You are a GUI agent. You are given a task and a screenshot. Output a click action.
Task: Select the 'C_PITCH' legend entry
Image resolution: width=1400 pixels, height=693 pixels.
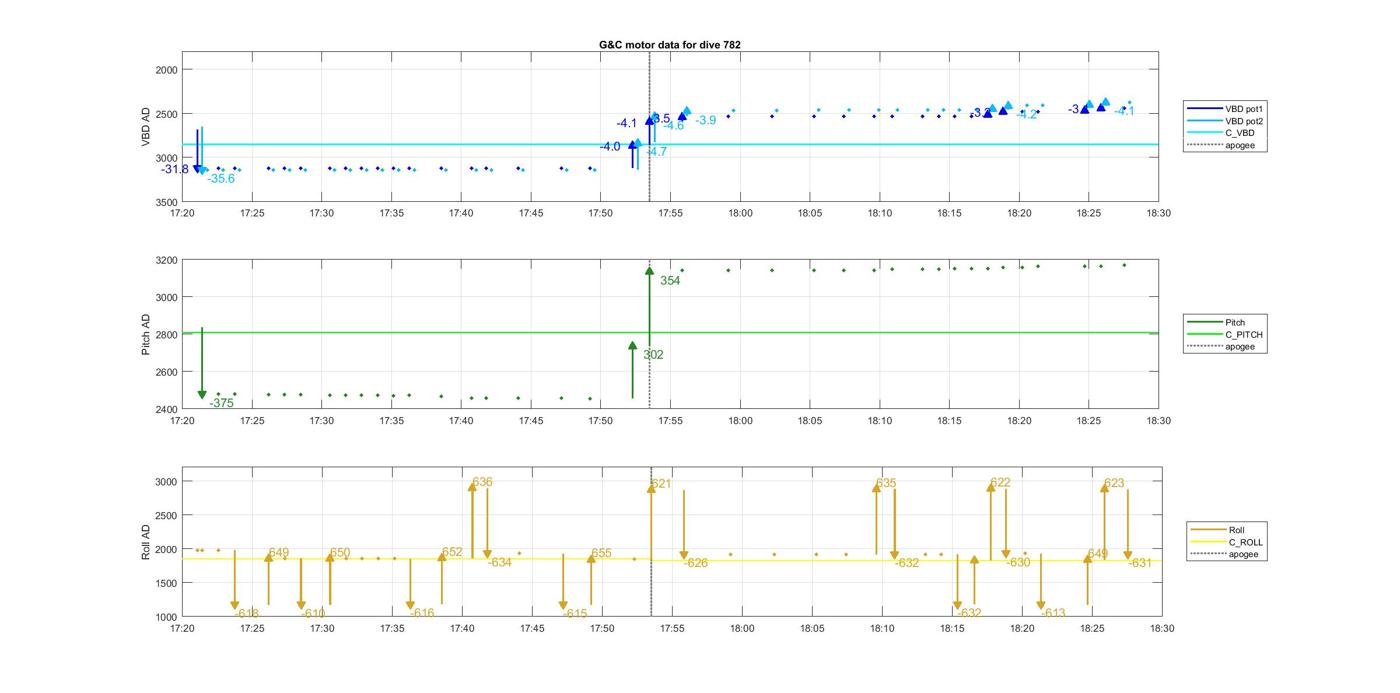click(1225, 334)
